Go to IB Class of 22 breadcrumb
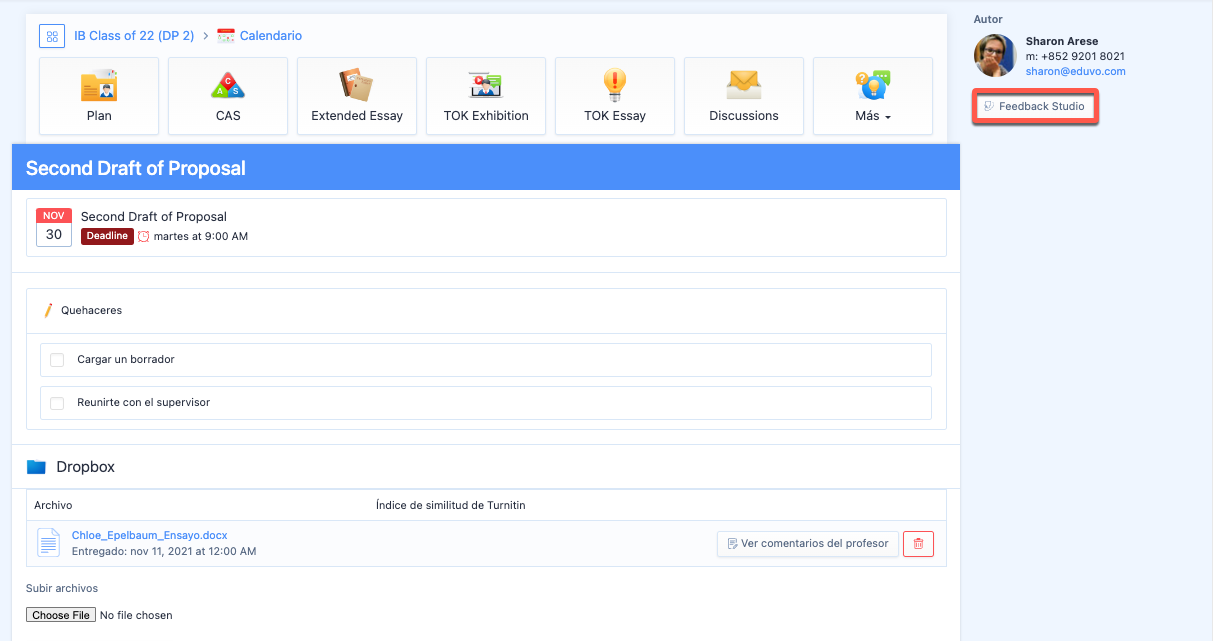The width and height of the screenshot is (1213, 641). pos(134,36)
